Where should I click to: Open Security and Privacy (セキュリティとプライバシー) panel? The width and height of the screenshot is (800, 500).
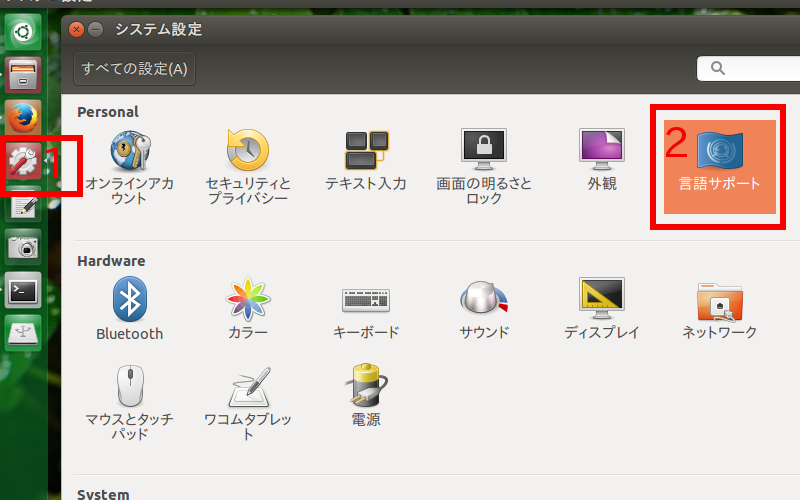(x=248, y=165)
